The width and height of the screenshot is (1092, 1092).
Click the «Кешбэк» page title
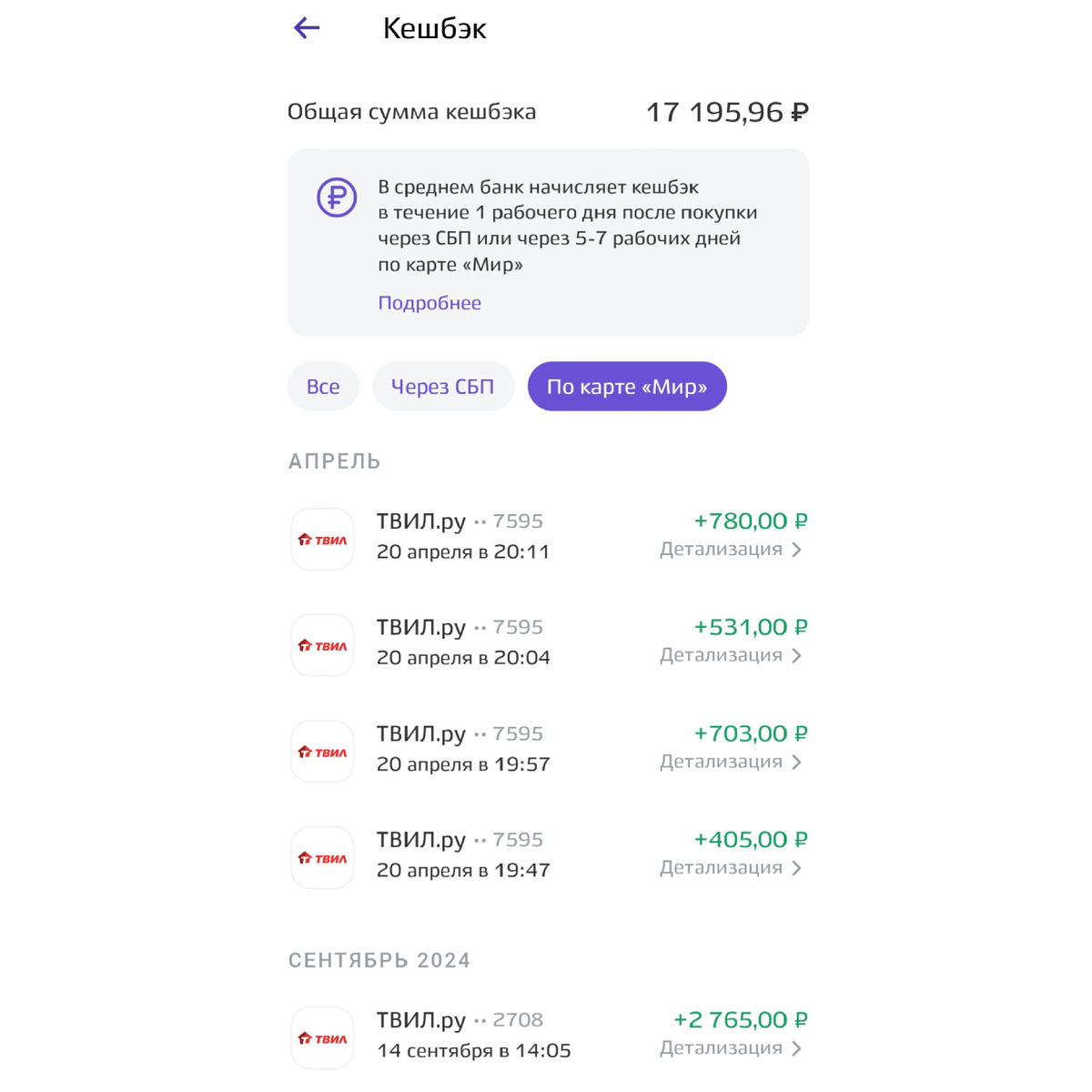pyautogui.click(x=435, y=28)
